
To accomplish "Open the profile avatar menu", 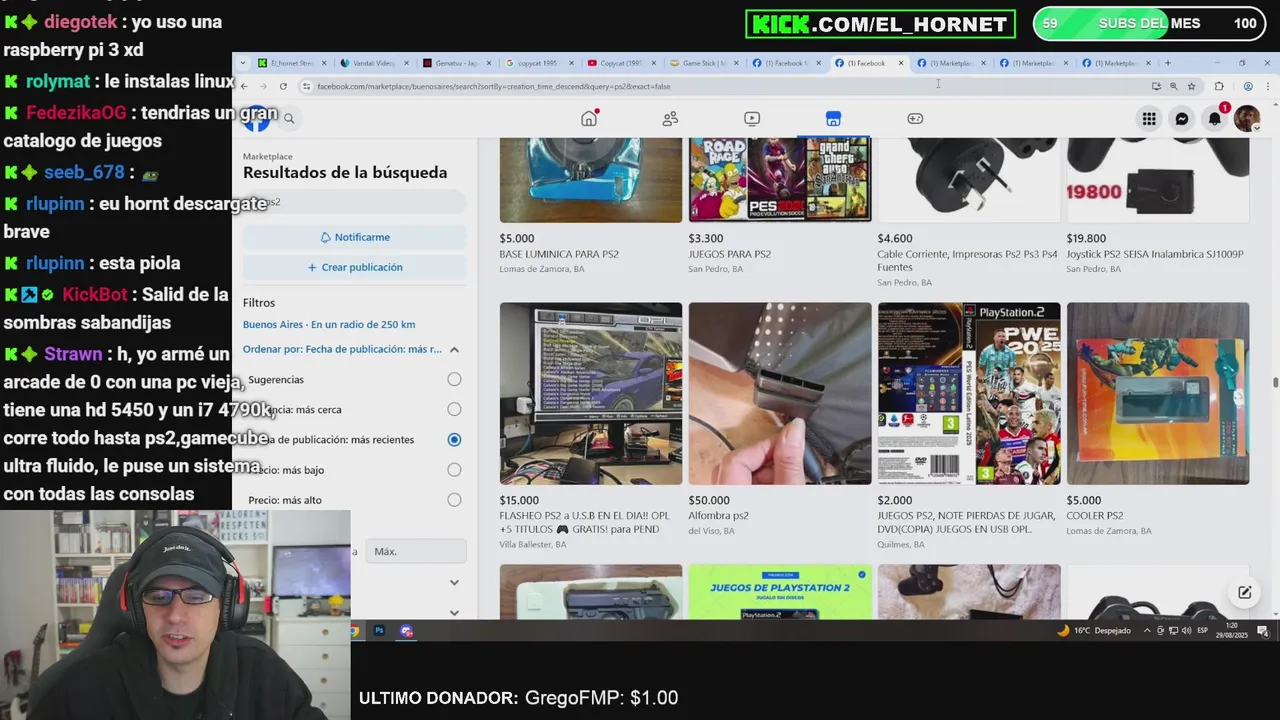I will (1247, 119).
